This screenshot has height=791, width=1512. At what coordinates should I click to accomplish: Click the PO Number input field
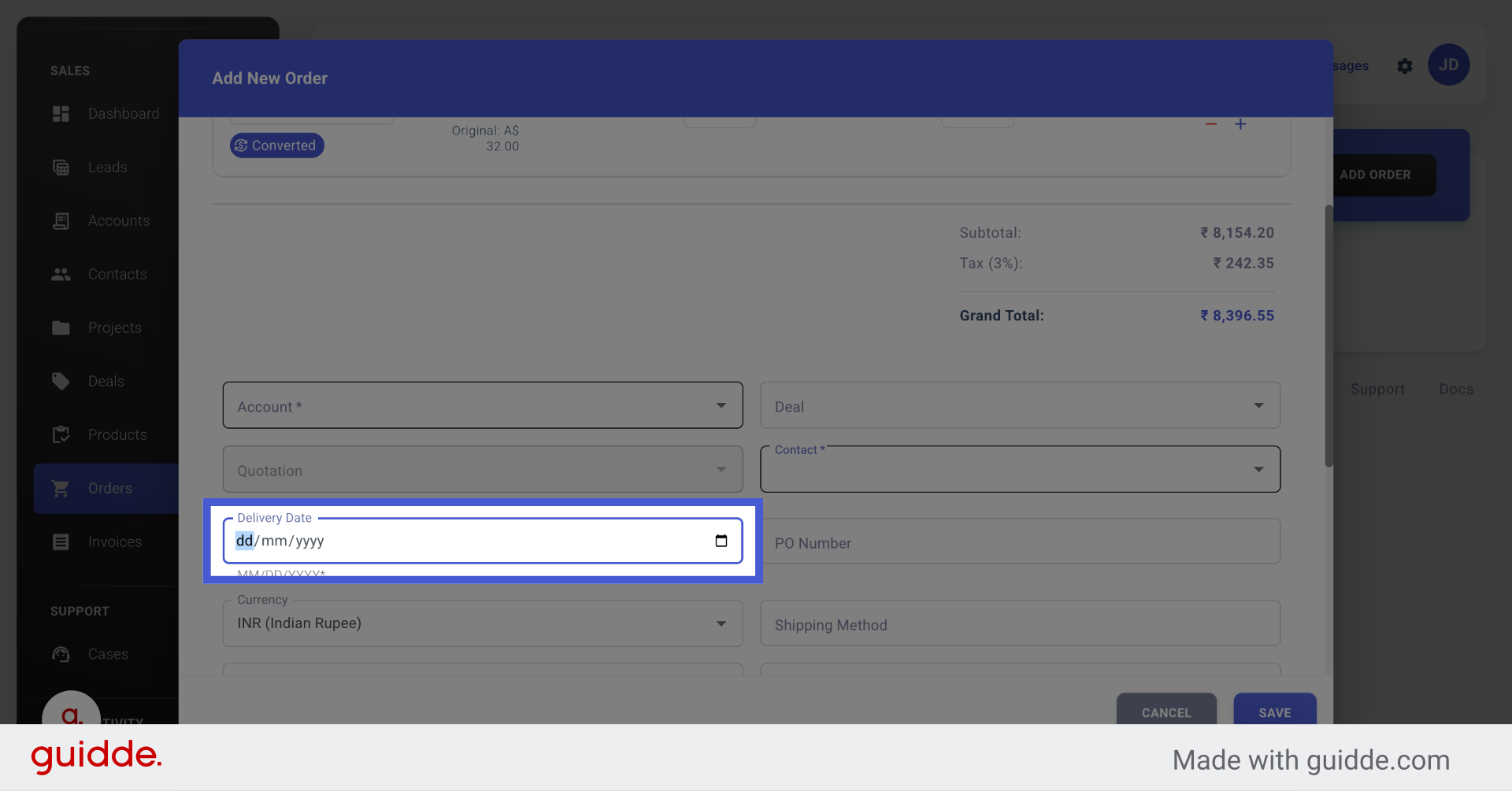pos(1020,542)
